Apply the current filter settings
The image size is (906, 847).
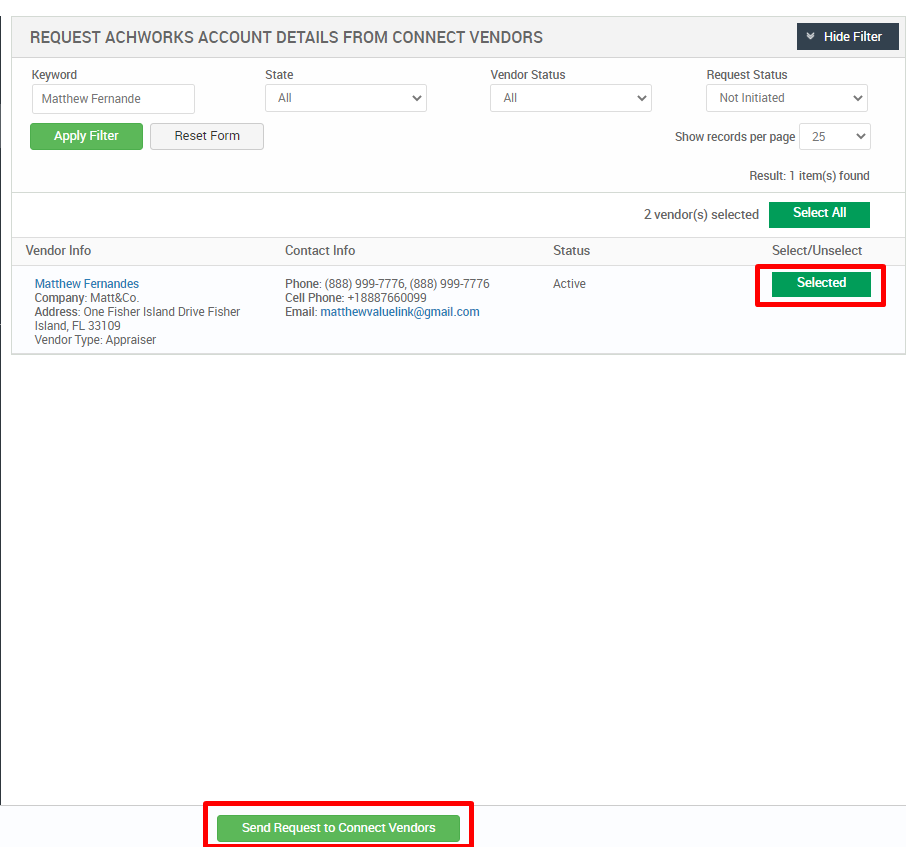(86, 135)
